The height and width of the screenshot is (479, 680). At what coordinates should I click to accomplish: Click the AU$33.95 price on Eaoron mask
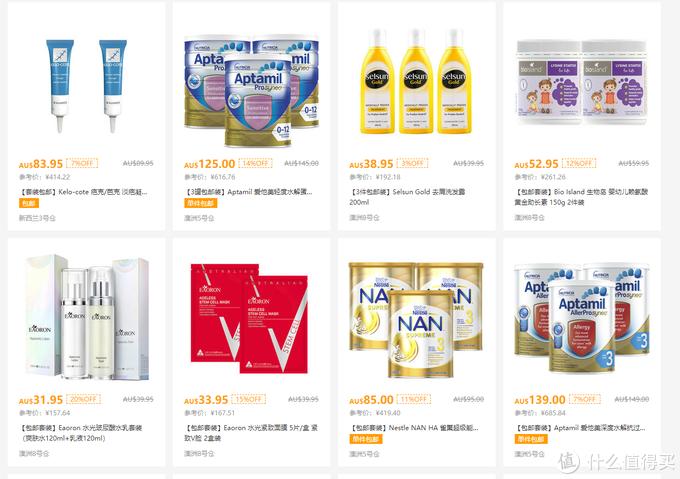(x=206, y=400)
